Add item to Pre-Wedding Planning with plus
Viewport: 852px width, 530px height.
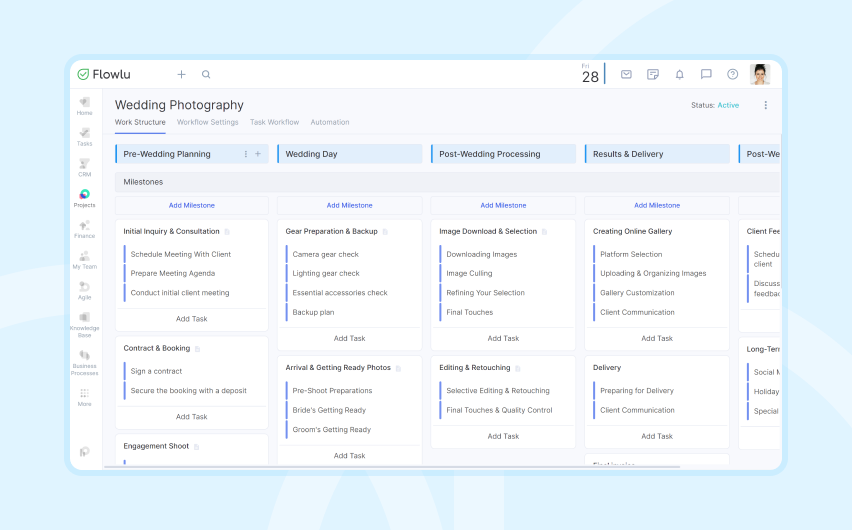point(258,154)
